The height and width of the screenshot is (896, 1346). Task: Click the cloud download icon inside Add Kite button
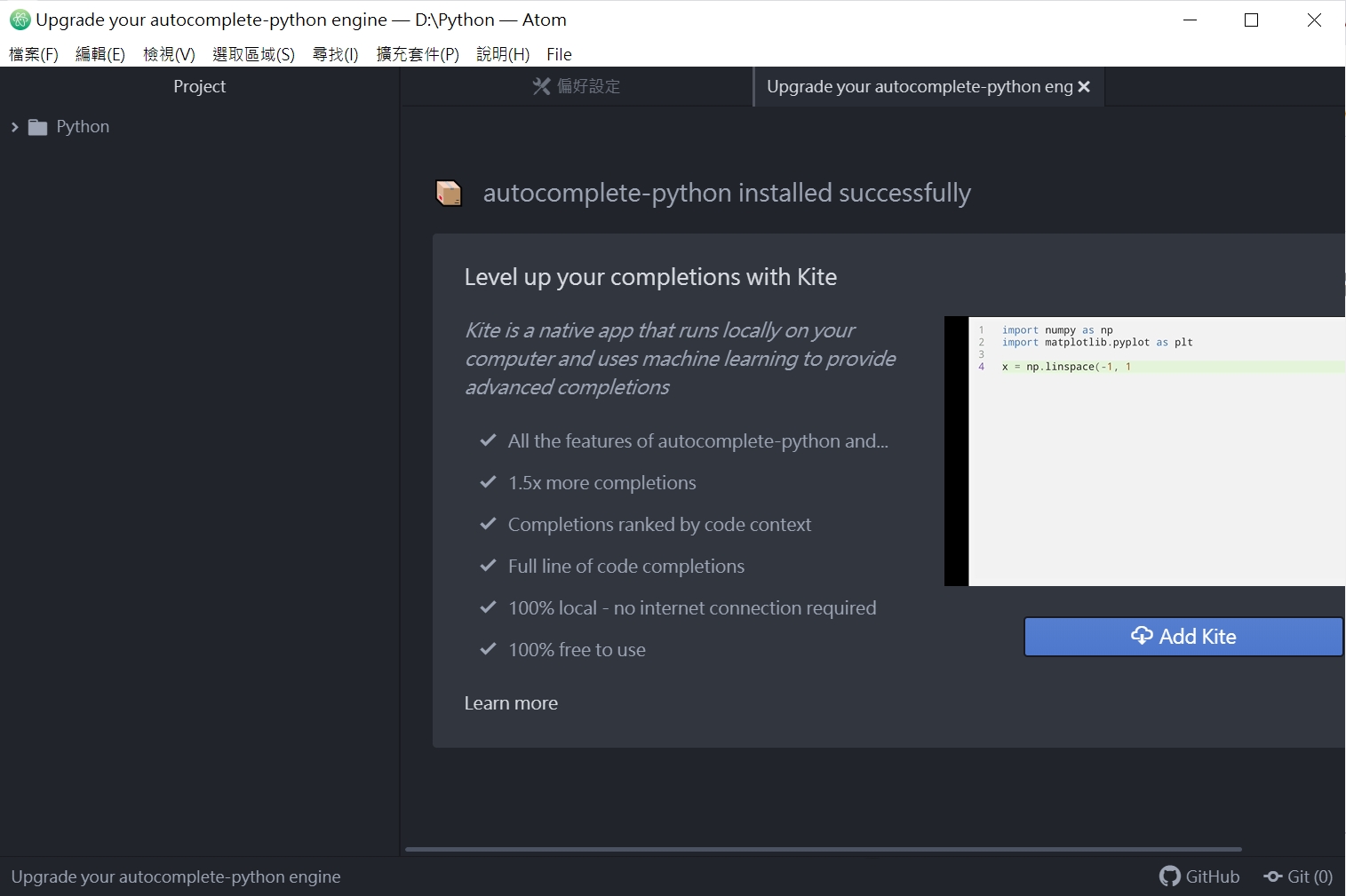[x=1142, y=636]
